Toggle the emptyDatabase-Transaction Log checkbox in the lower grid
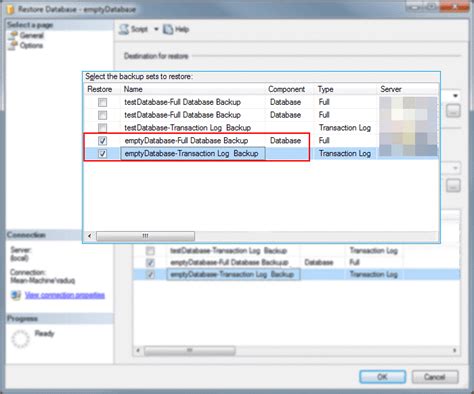Screen dimensions: 474x394 [x=150, y=275]
